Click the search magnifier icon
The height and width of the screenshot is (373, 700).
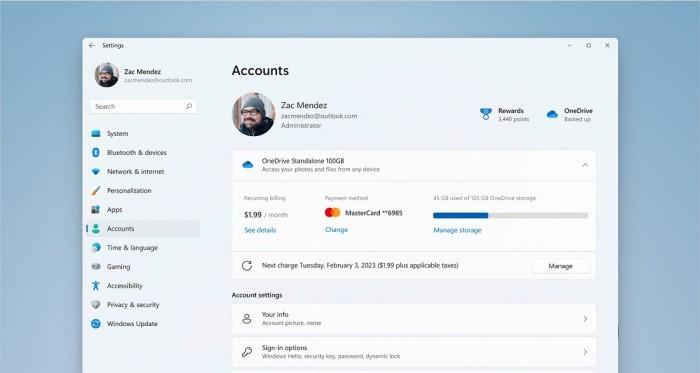(189, 106)
